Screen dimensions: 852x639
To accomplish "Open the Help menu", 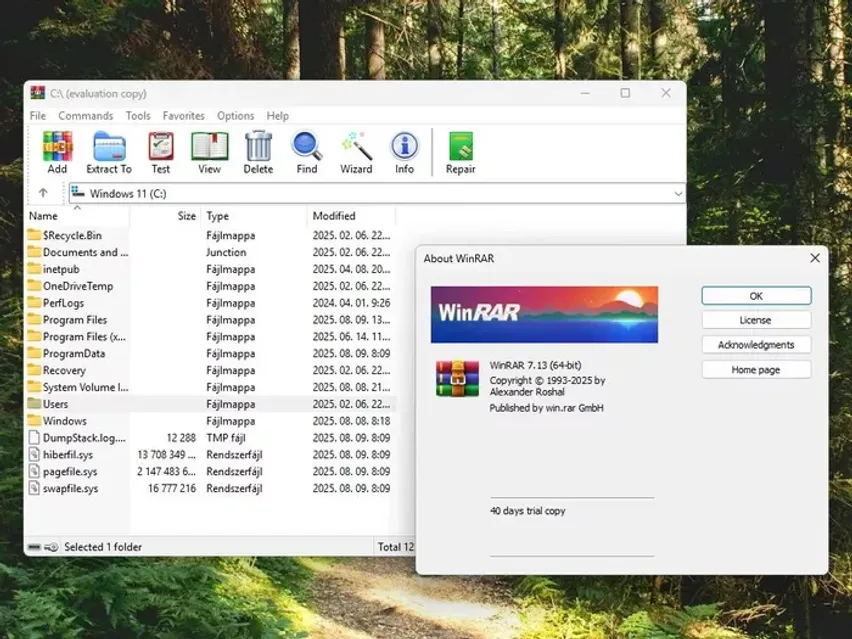I will (x=278, y=116).
